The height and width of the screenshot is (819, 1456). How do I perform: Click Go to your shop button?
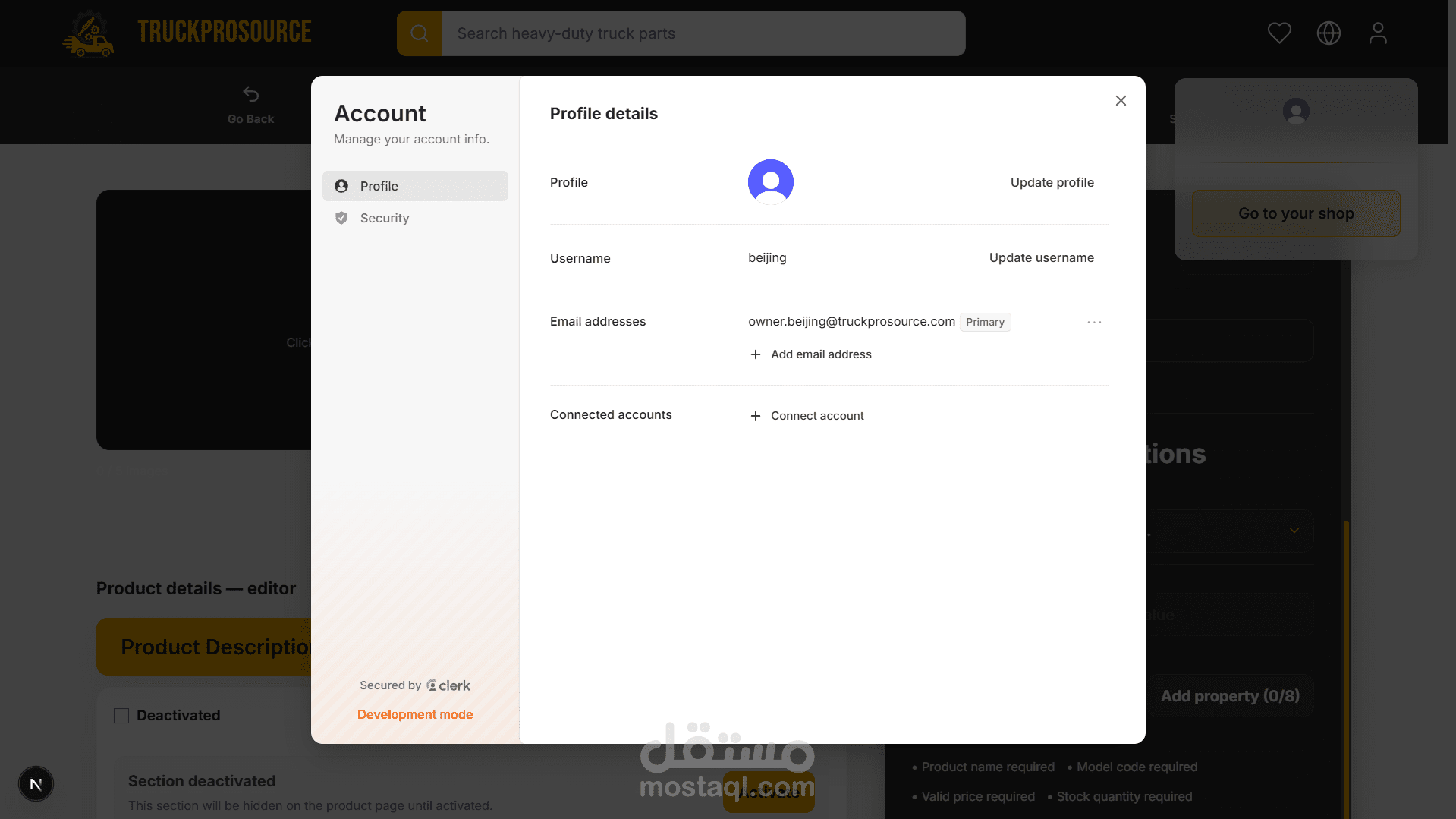[x=1296, y=213]
